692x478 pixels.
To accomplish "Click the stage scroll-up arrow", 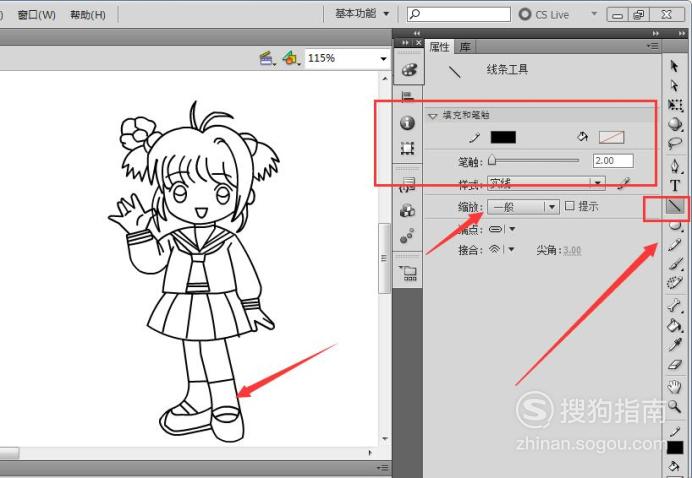I will tap(385, 79).
